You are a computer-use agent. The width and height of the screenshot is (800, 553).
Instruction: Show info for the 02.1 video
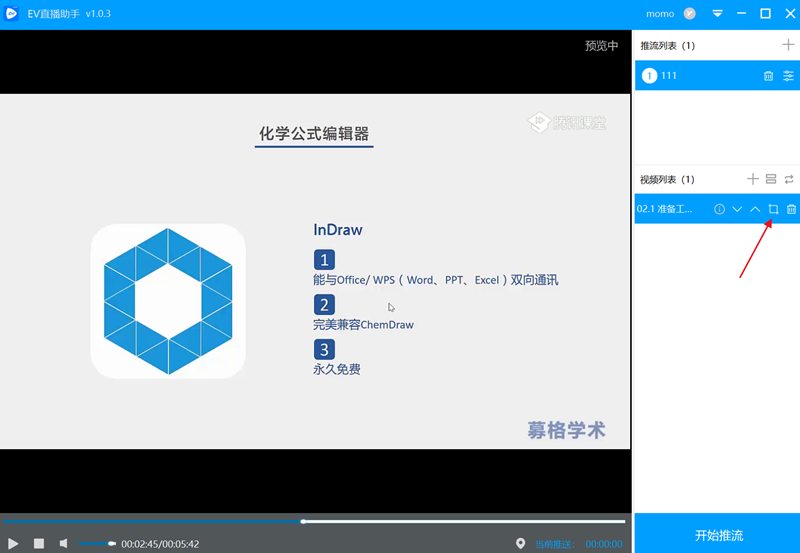[719, 209]
